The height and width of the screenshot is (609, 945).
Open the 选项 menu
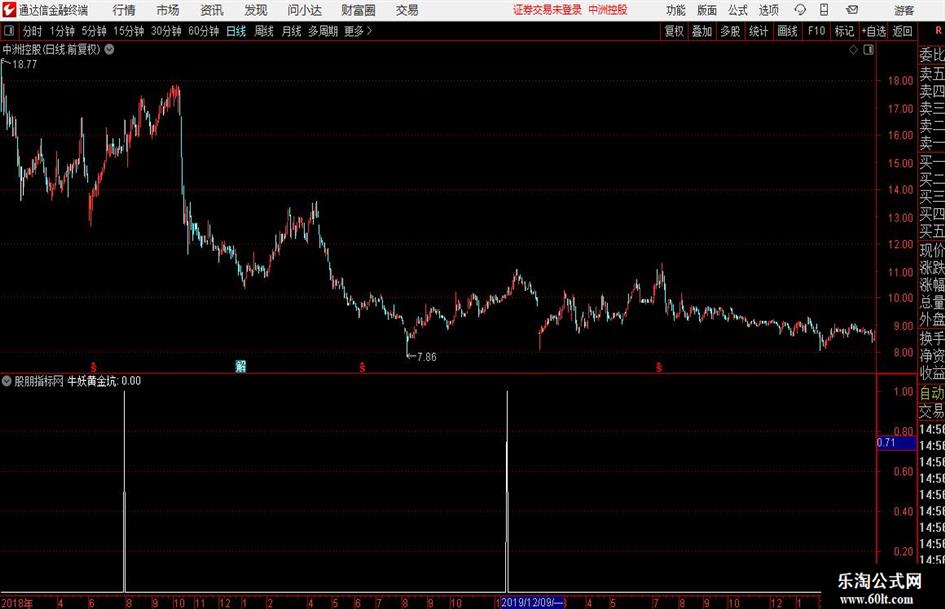click(x=768, y=10)
